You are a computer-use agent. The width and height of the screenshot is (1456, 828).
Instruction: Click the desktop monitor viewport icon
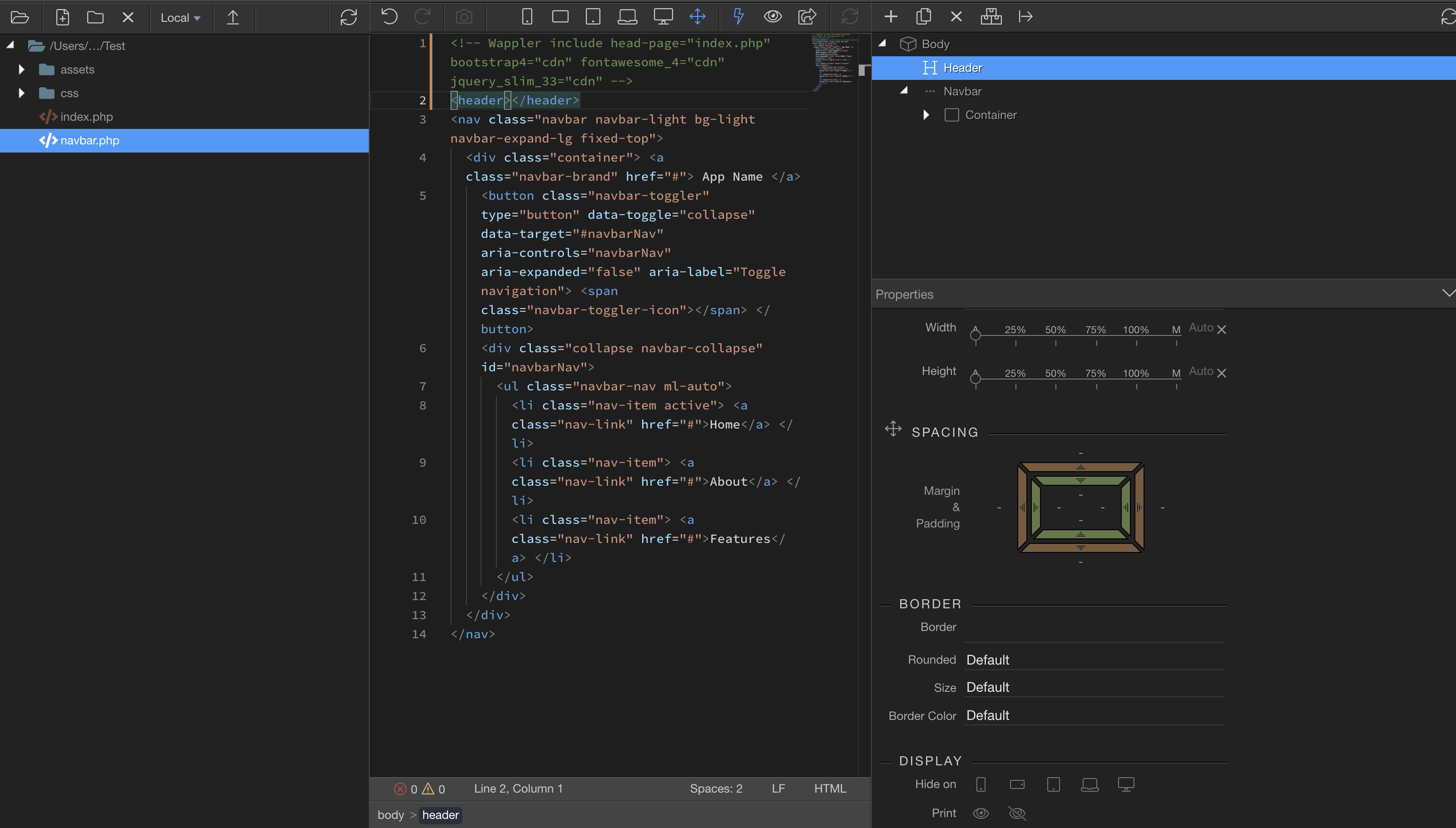point(663,16)
